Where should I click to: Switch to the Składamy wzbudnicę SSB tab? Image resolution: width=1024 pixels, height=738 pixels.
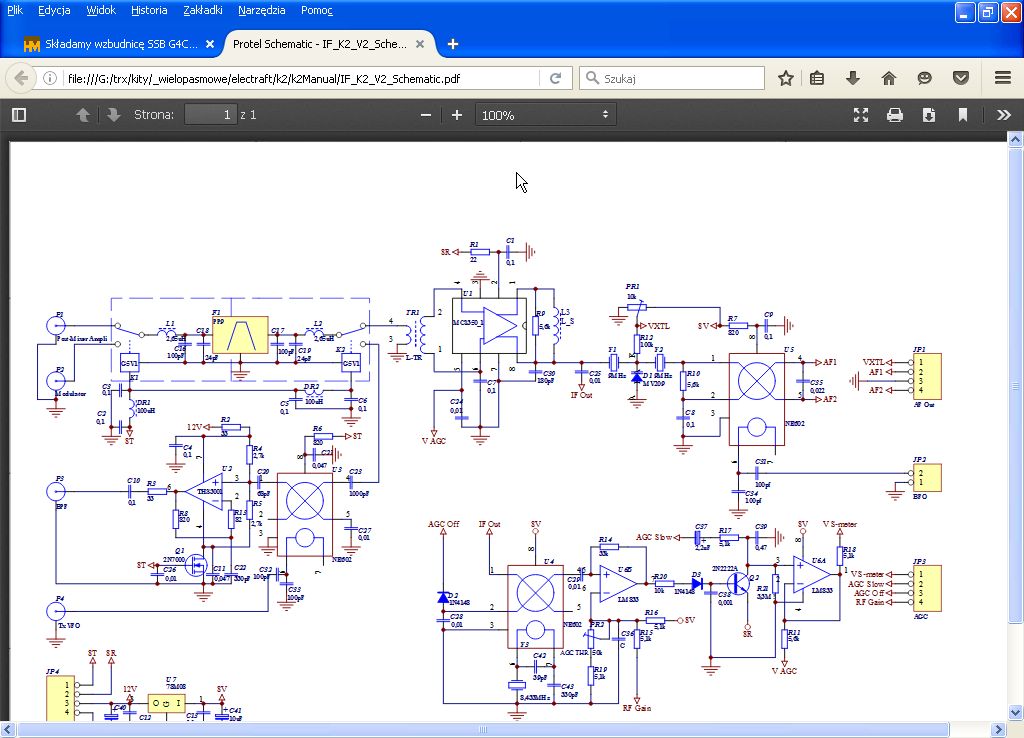pyautogui.click(x=110, y=44)
